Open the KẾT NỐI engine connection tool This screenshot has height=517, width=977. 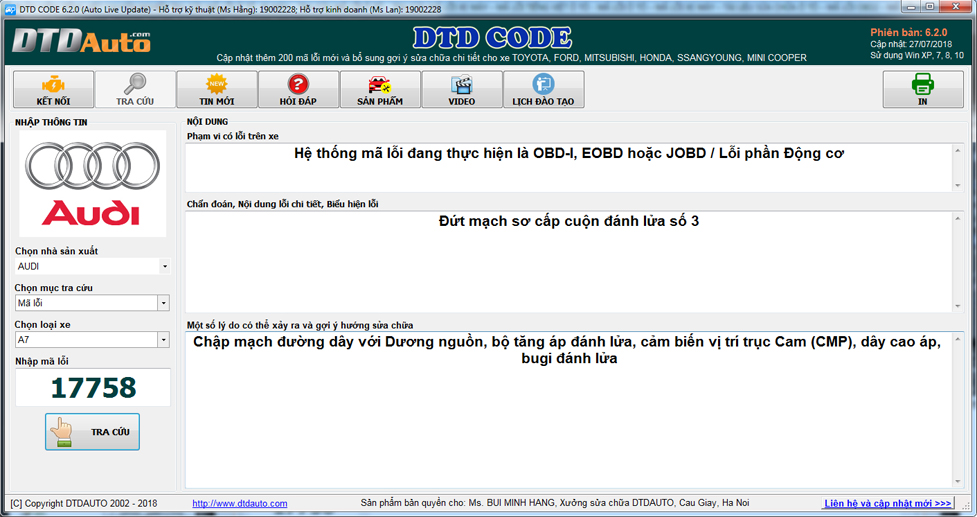(x=54, y=90)
